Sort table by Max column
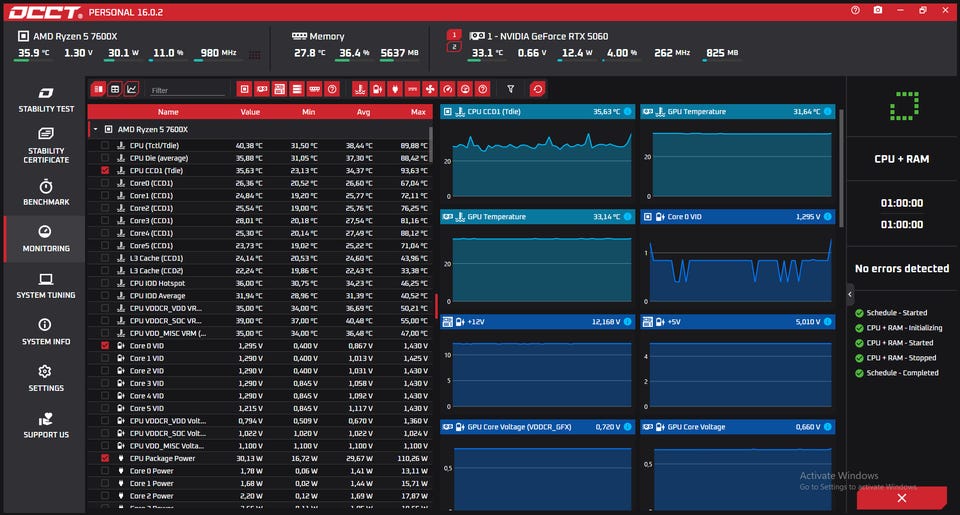Viewport: 960px width, 515px height. click(x=418, y=112)
